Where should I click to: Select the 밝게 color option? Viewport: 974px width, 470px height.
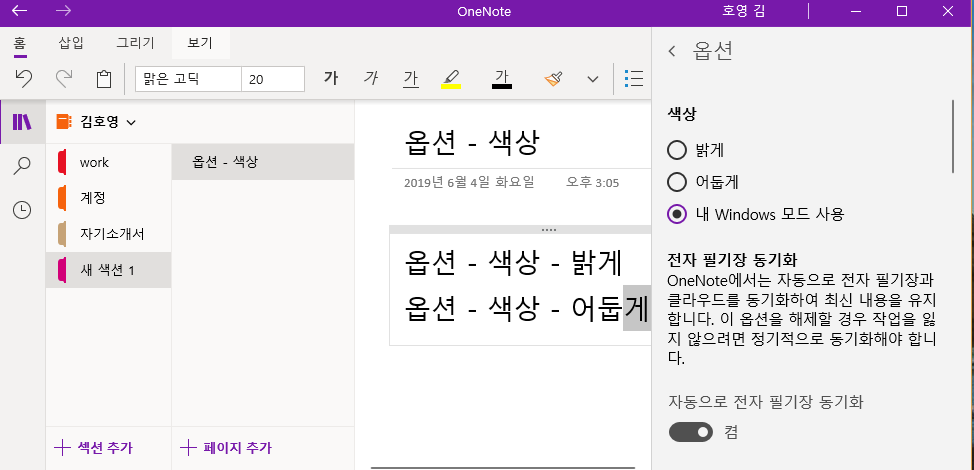[x=676, y=150]
